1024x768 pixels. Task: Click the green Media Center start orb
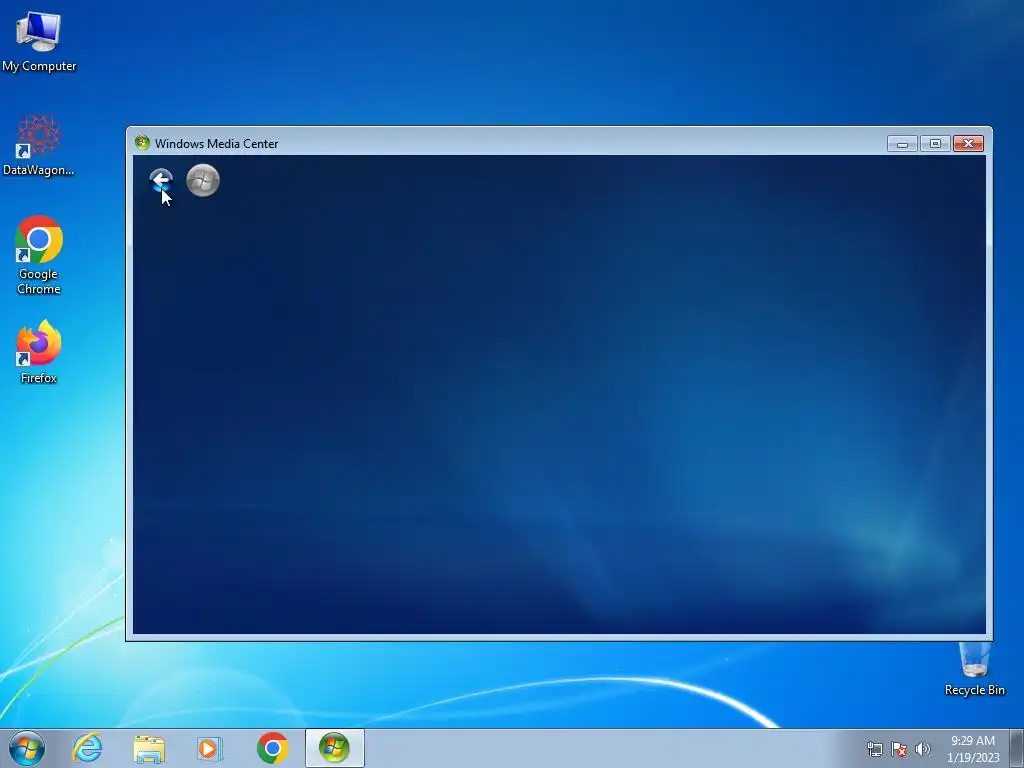click(x=203, y=180)
